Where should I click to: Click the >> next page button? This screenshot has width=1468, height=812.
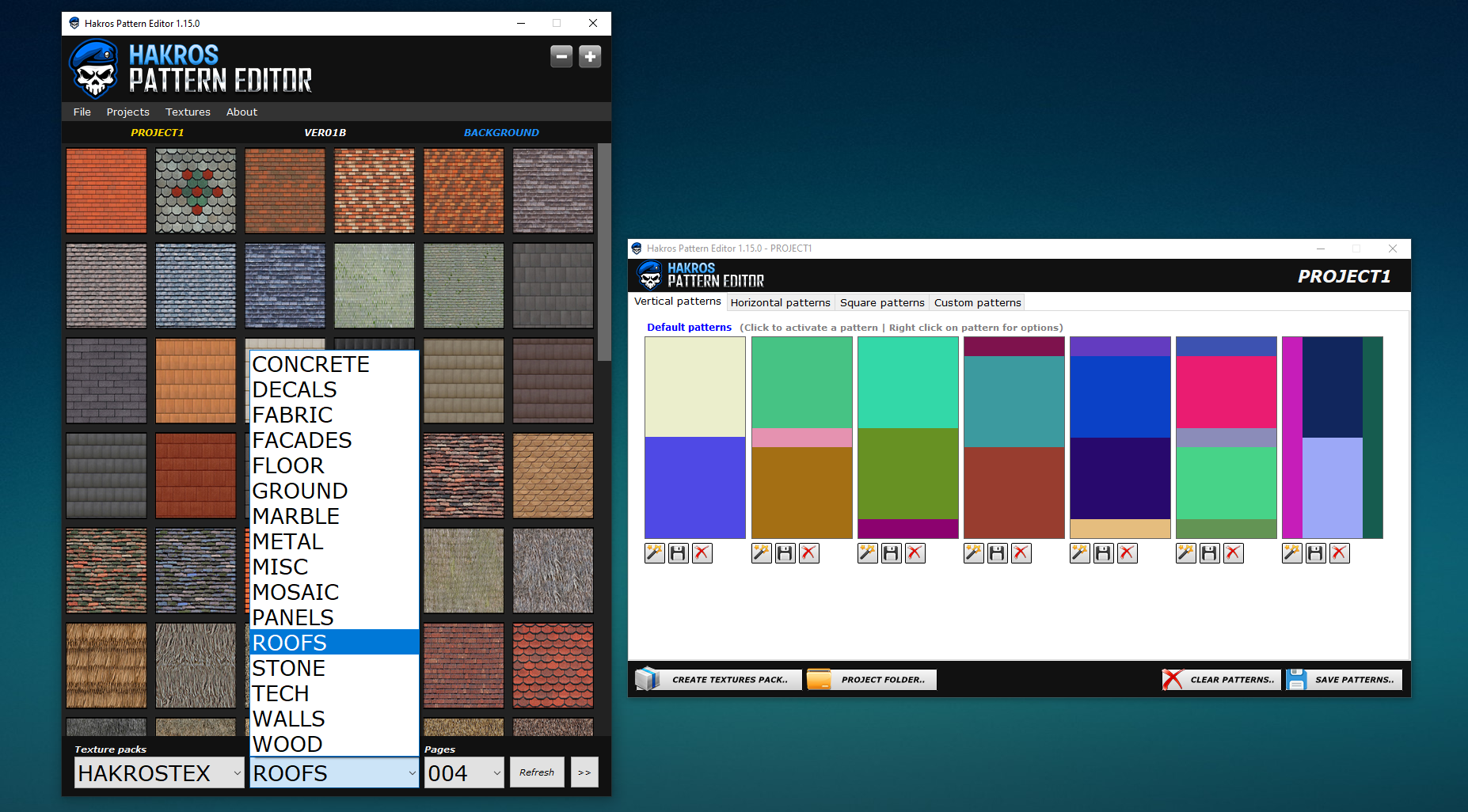click(584, 772)
